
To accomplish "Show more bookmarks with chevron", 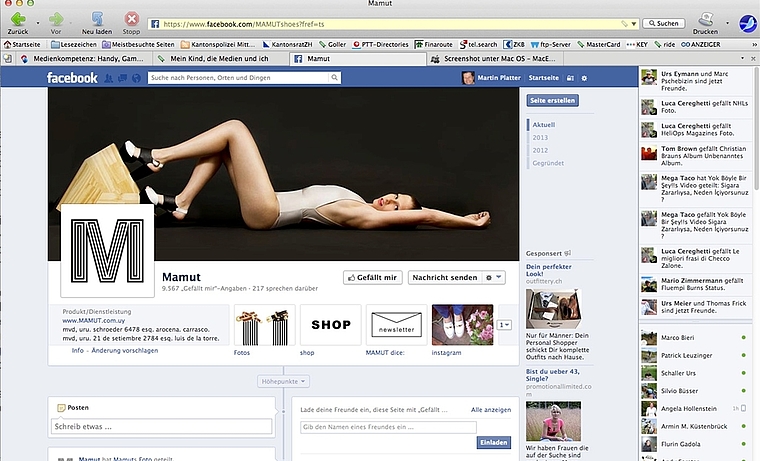I will coord(754,45).
